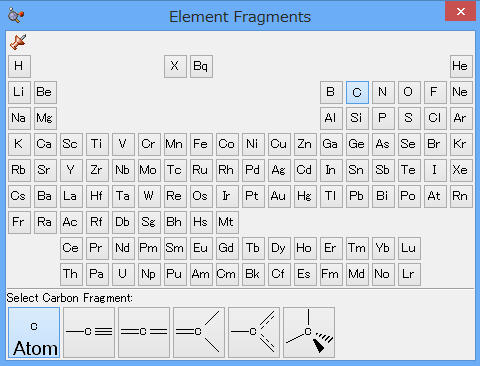Pick Tin (Sn) element
The height and width of the screenshot is (366, 480).
[357, 170]
